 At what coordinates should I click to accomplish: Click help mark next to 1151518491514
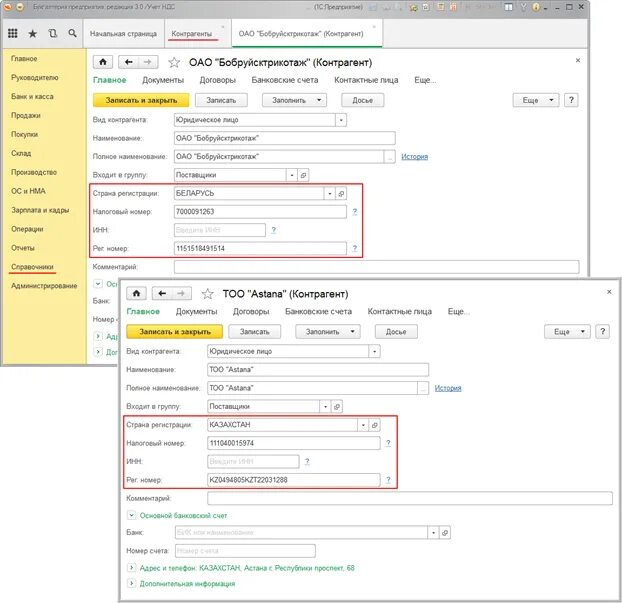coord(355,248)
